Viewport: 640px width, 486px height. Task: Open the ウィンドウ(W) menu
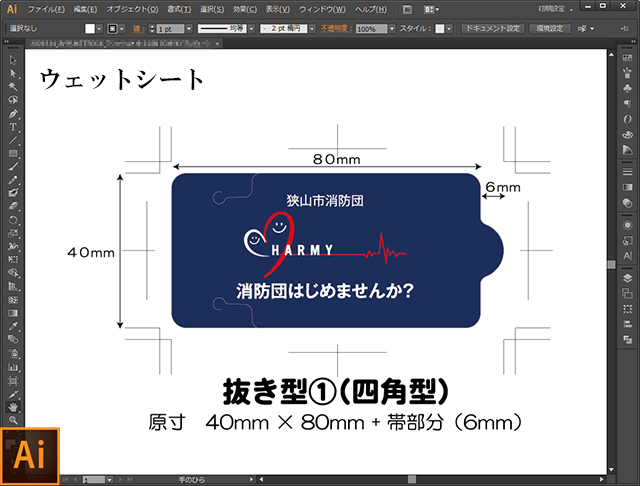point(316,8)
